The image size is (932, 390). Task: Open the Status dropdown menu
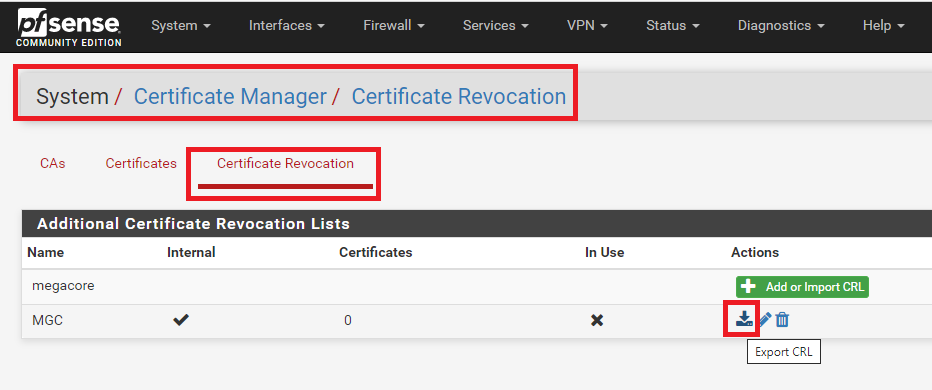tap(672, 26)
